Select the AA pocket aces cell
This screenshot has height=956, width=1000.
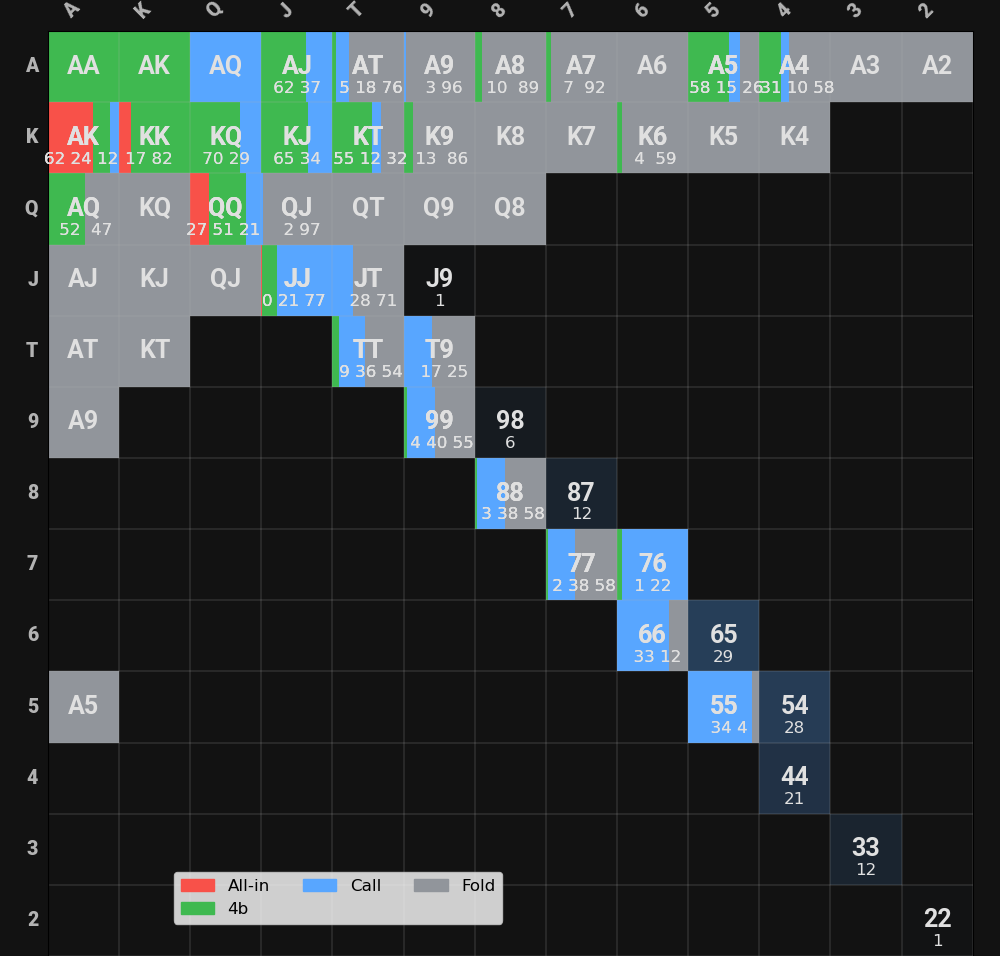point(83,67)
